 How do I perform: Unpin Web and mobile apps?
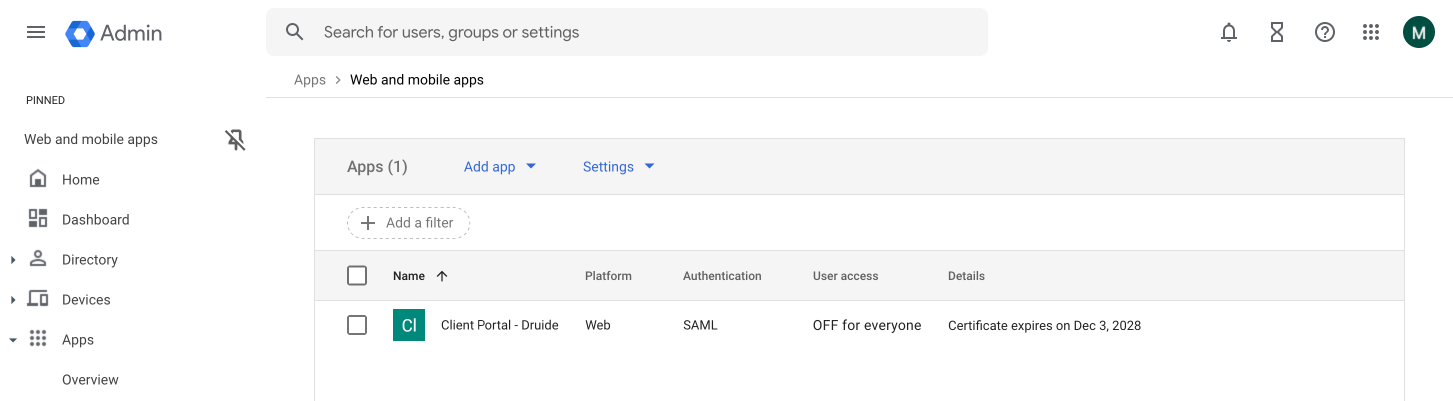tap(236, 140)
